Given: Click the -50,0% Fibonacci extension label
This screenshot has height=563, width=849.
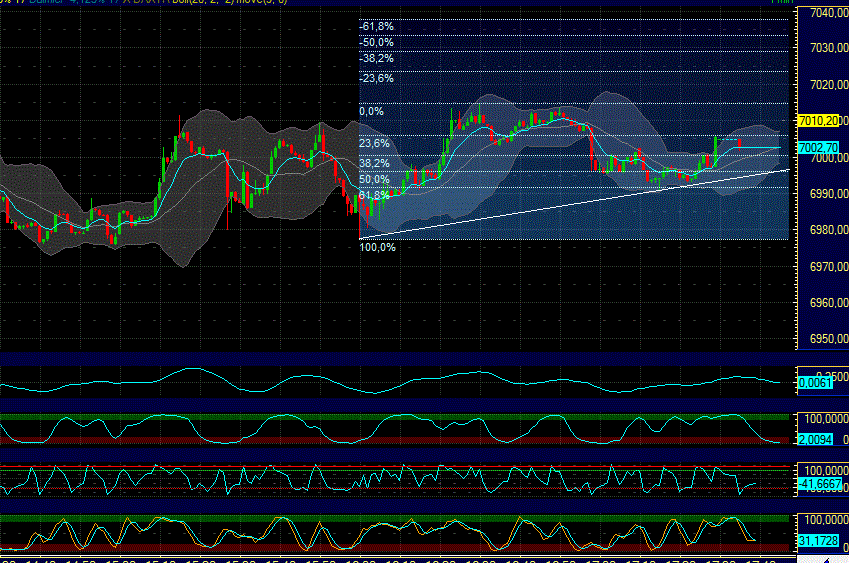Looking at the screenshot, I should pos(376,42).
